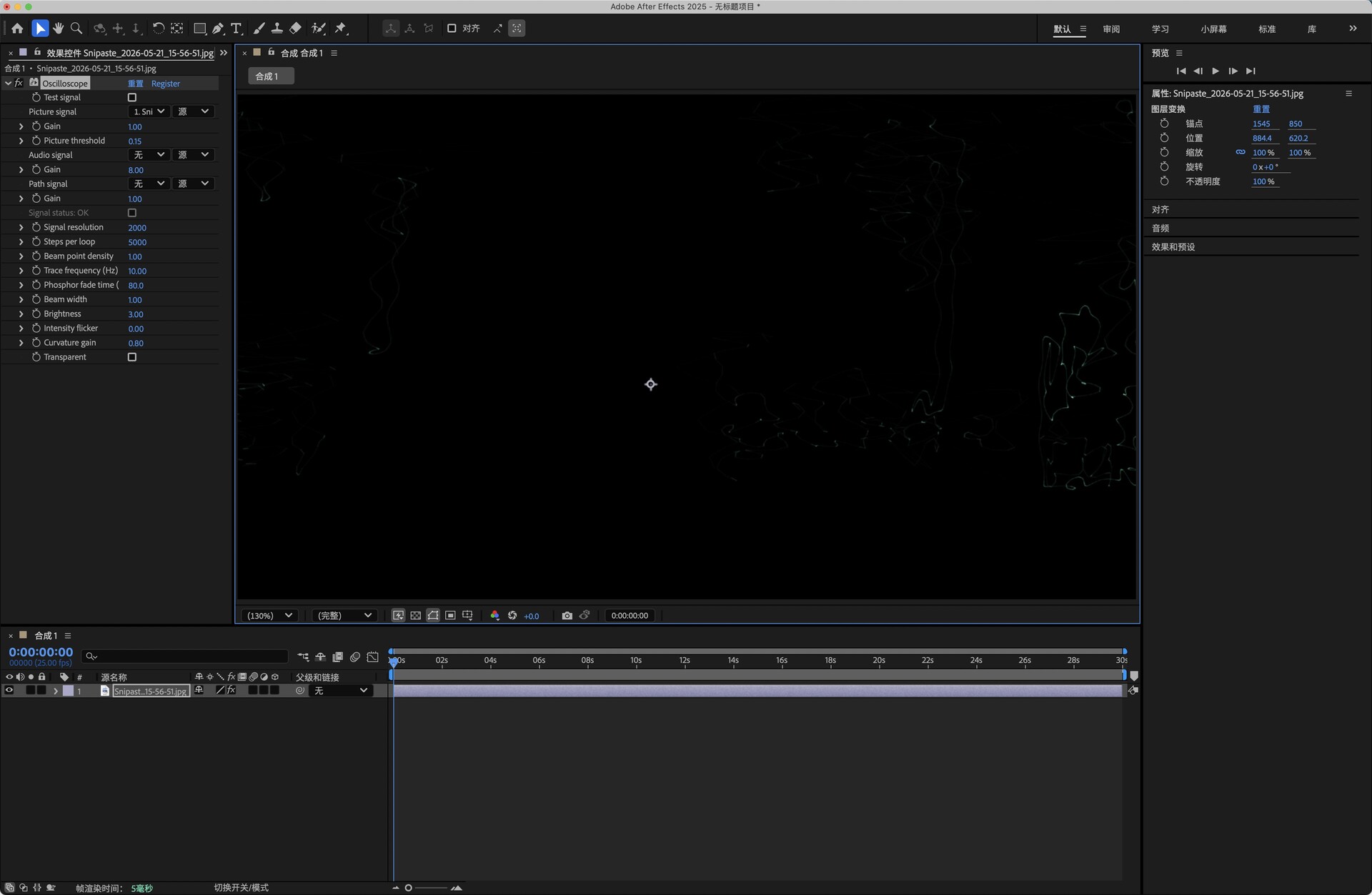Open the Properties panel menu icon
The image size is (1372, 895).
coord(1348,94)
